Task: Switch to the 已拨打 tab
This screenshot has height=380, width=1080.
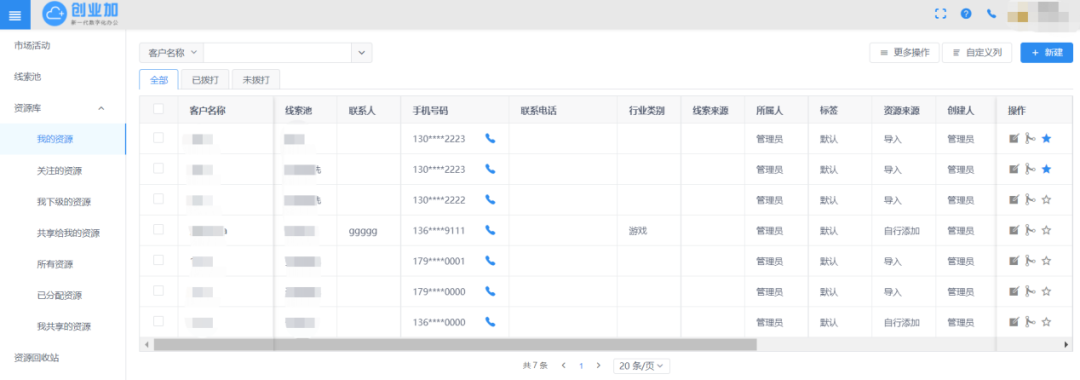Action: pyautogui.click(x=205, y=80)
